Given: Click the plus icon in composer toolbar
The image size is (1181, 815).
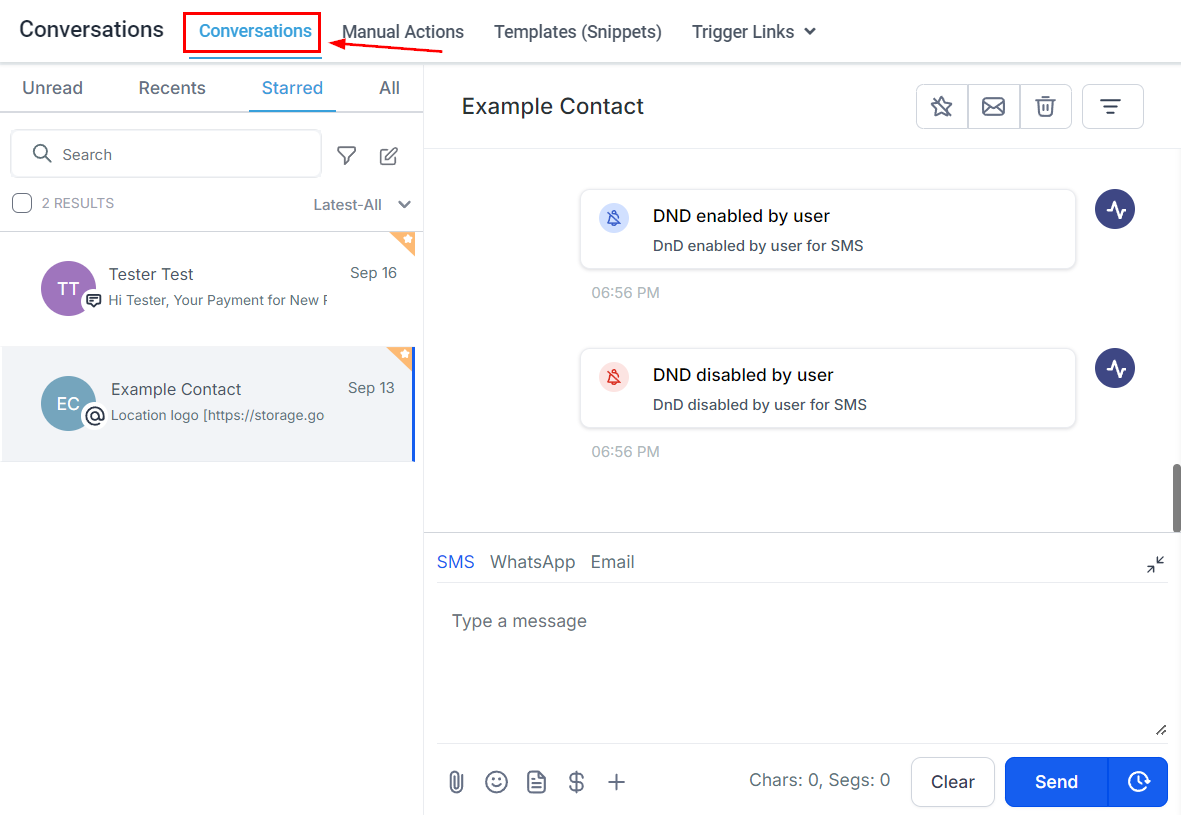Looking at the screenshot, I should 616,782.
